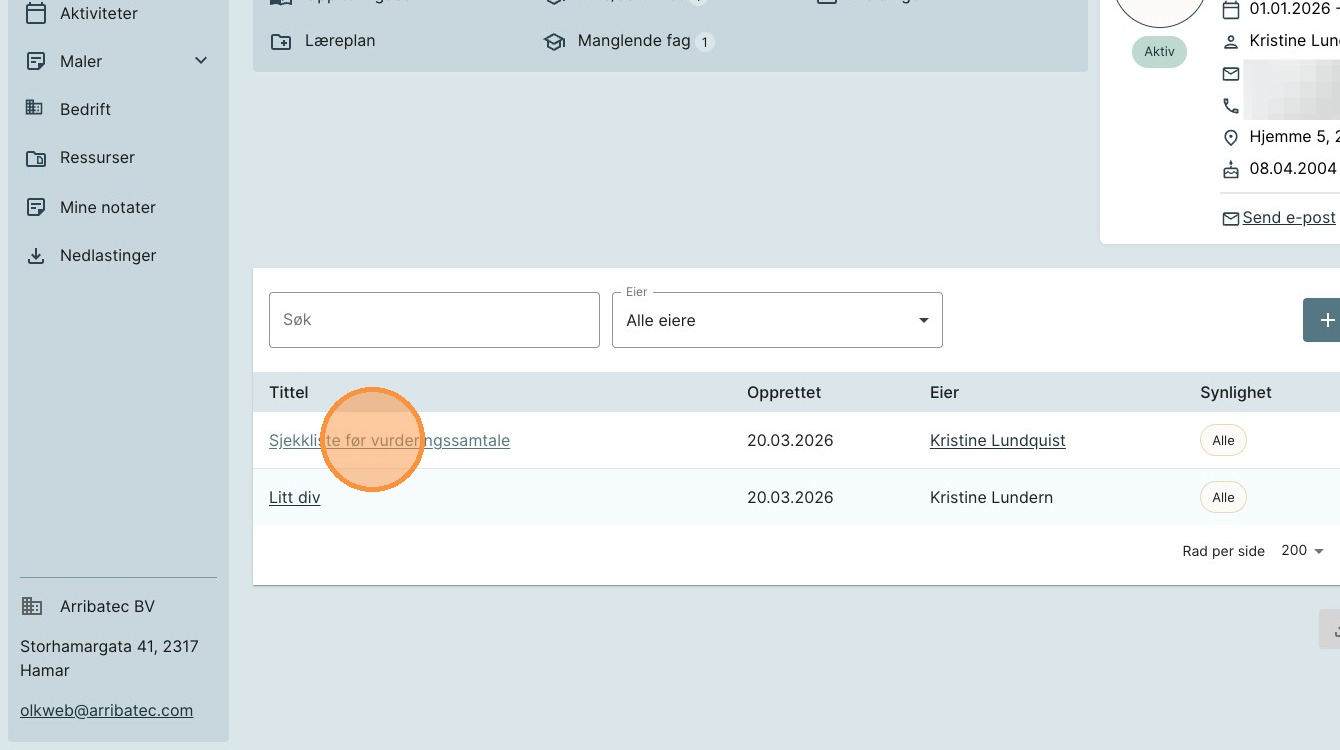Viewport: 1340px width, 750px height.
Task: Change Rad per side 200 dropdown
Action: click(1302, 551)
